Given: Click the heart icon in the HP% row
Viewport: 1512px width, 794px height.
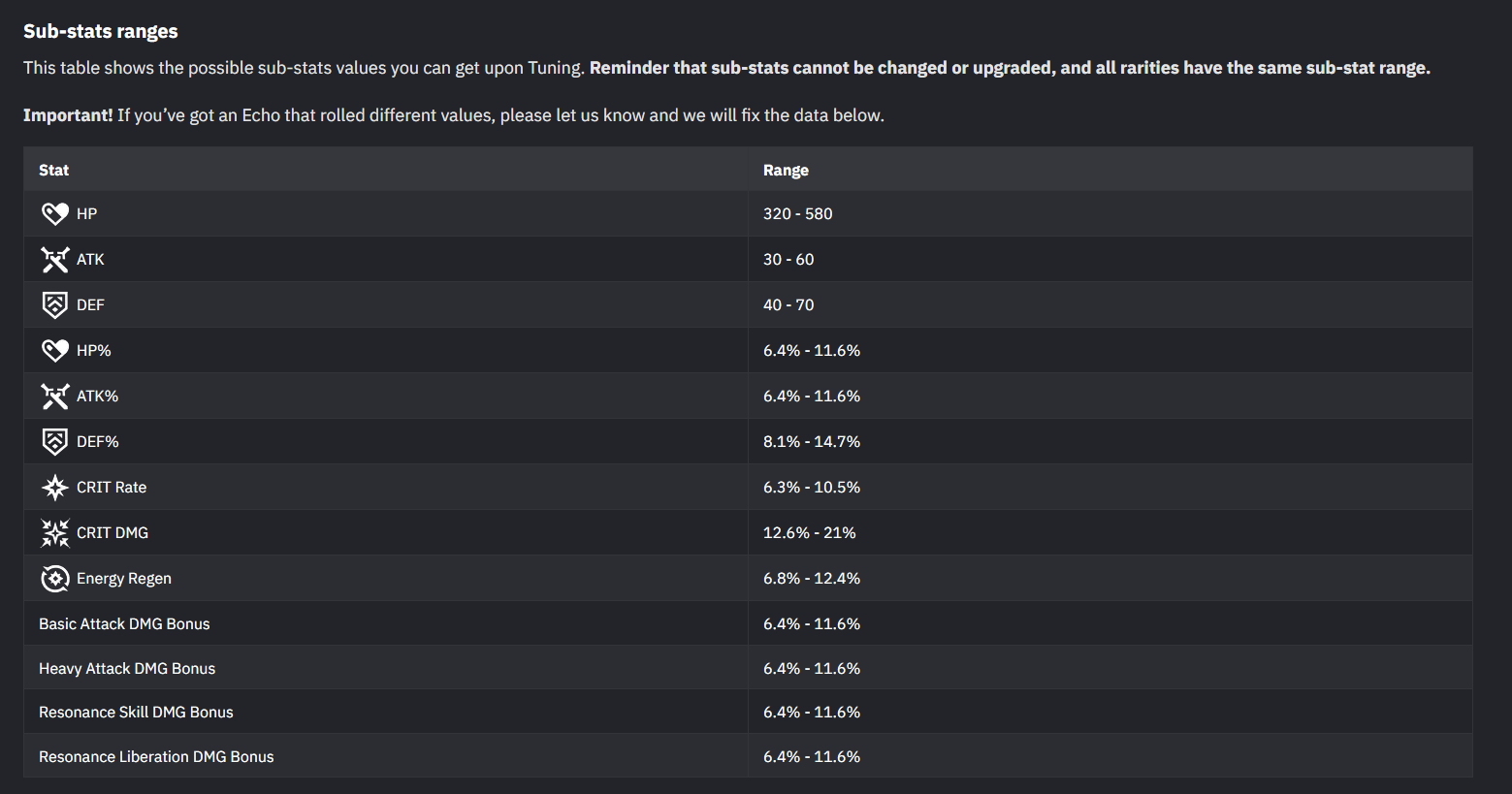Looking at the screenshot, I should [x=55, y=350].
